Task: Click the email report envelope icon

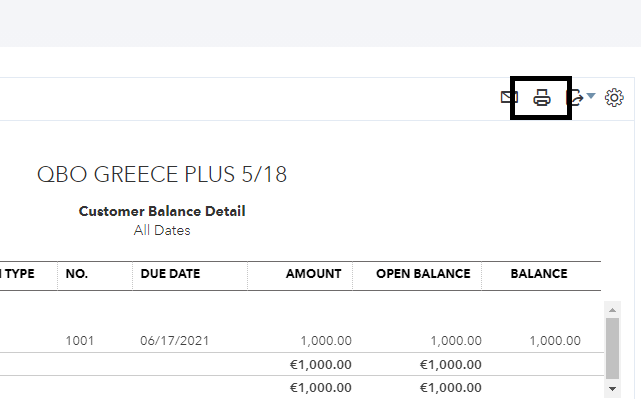Action: [x=509, y=97]
